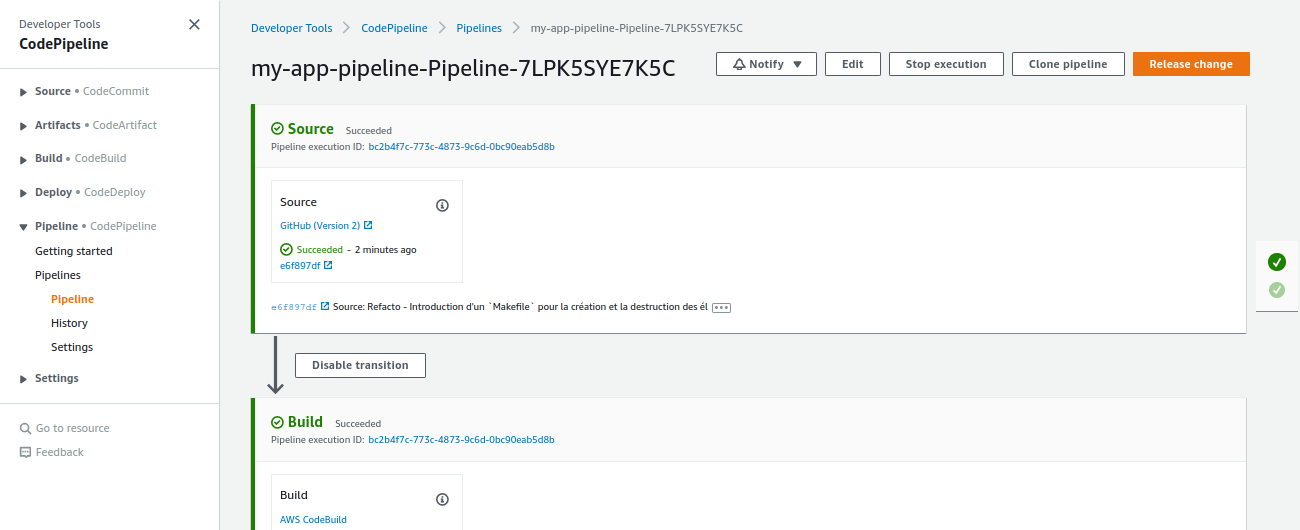Select Getting started in sidebar
Viewport: 1300px width, 530px height.
pyautogui.click(x=73, y=251)
